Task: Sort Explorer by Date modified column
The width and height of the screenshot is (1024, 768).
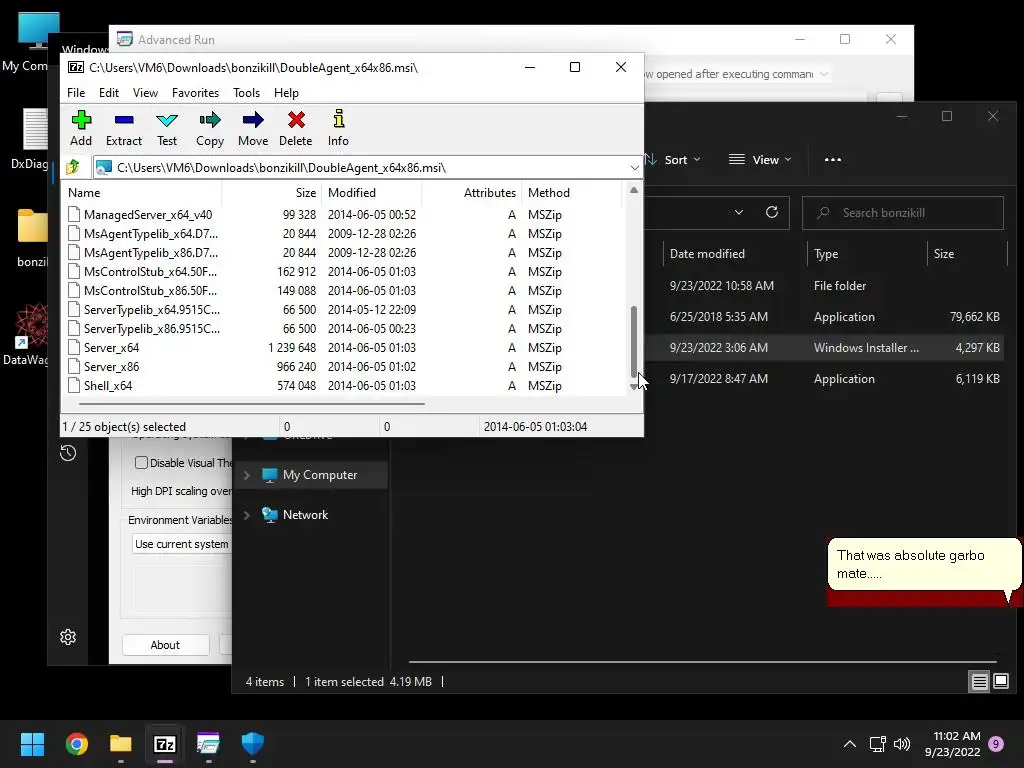Action: (735, 253)
